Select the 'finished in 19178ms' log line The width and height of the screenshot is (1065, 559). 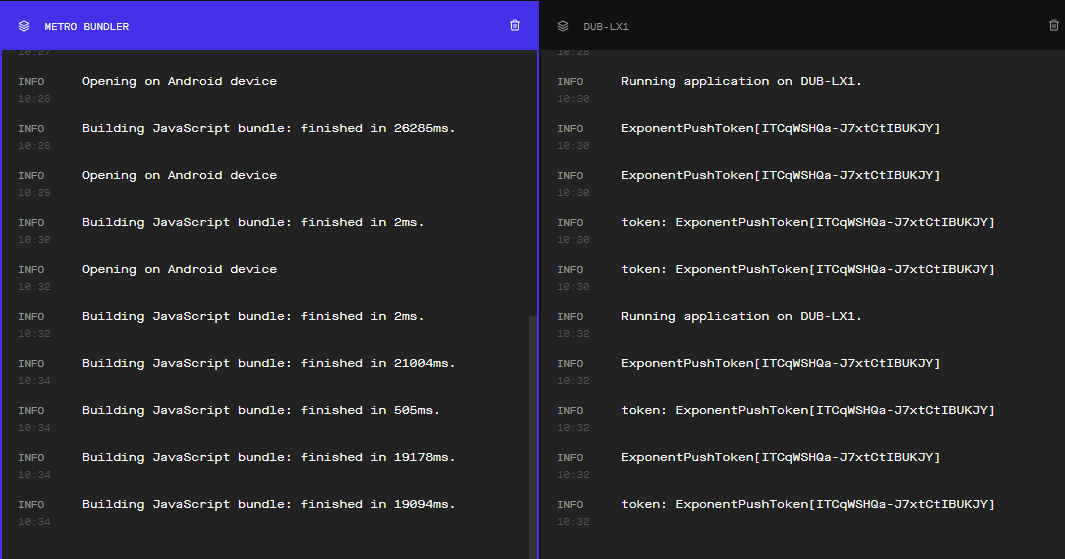point(268,457)
